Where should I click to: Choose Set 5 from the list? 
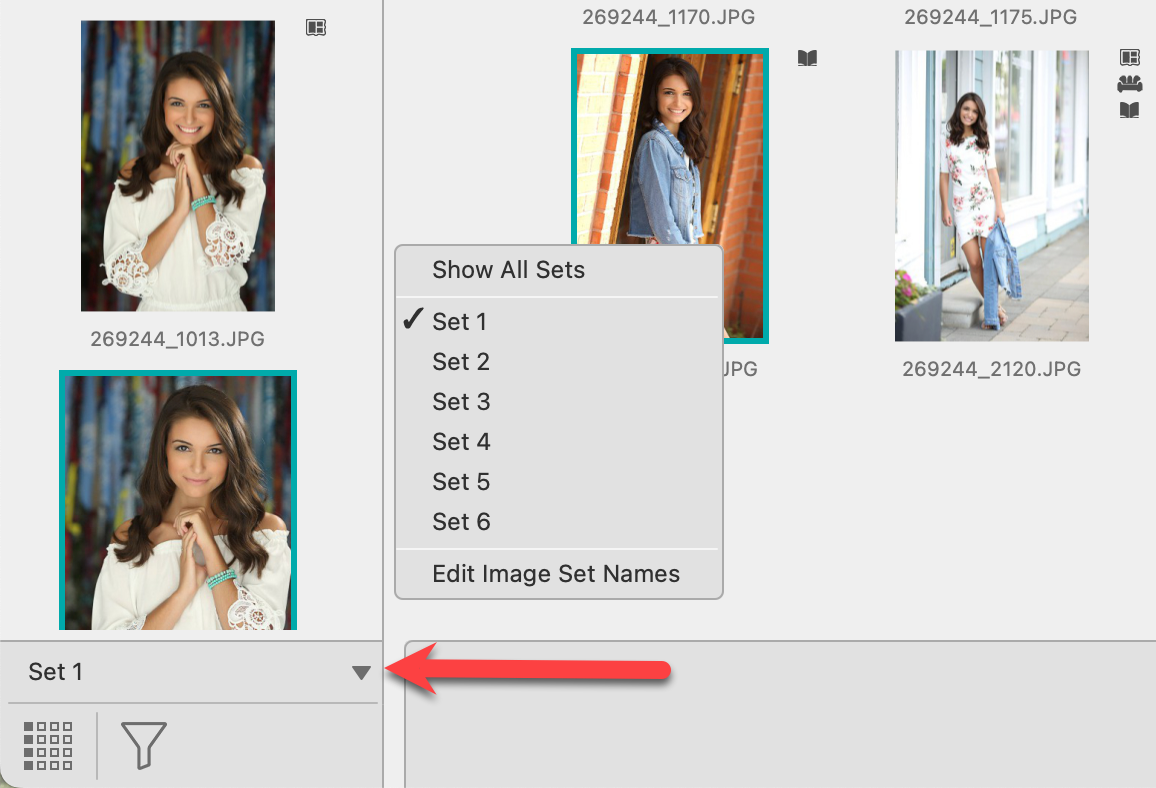pyautogui.click(x=461, y=482)
